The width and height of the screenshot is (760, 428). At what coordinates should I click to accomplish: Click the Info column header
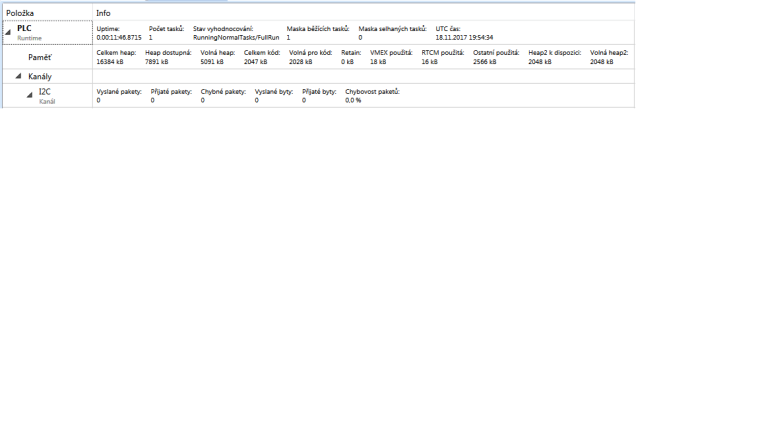(x=103, y=12)
